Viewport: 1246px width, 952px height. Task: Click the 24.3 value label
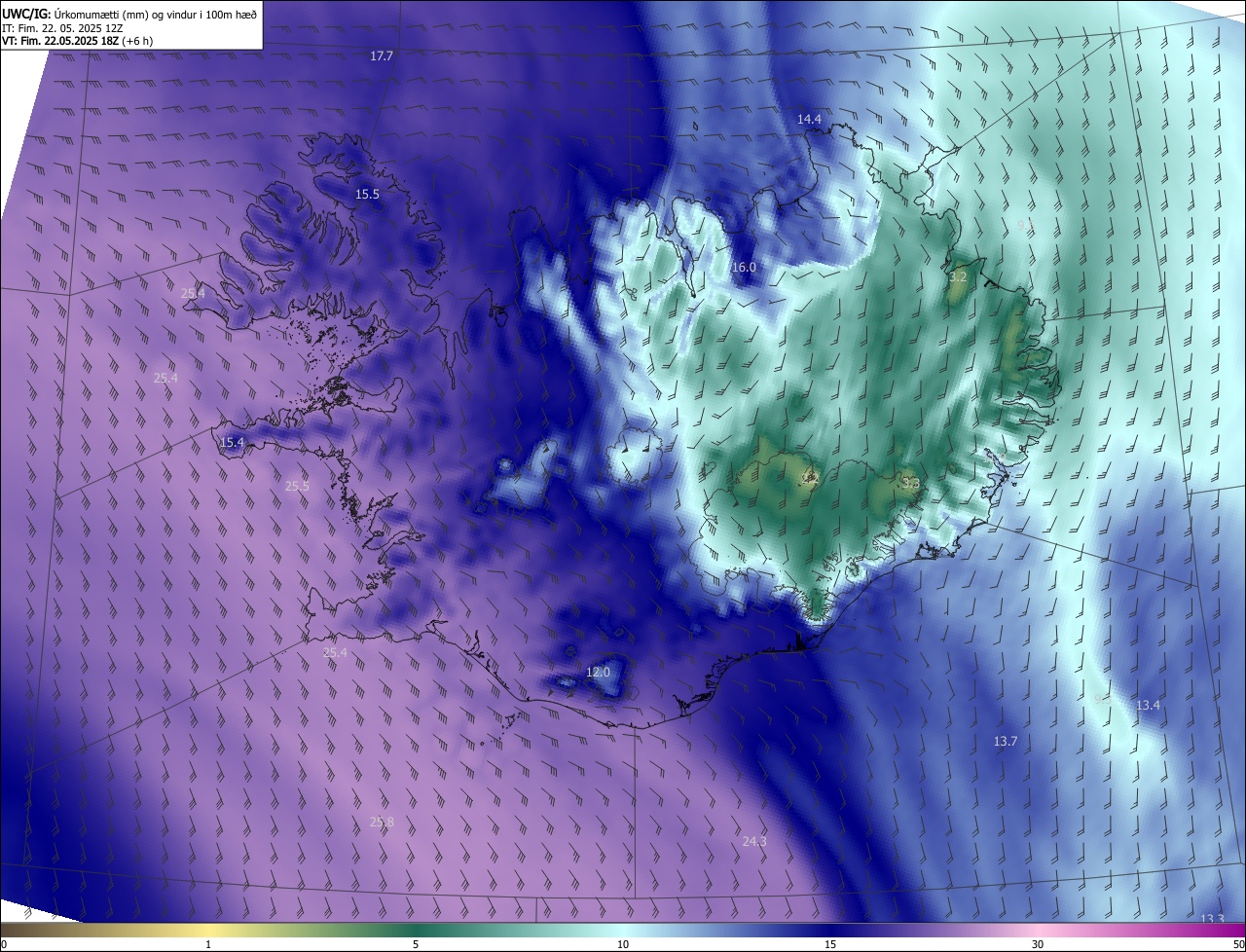click(x=754, y=841)
